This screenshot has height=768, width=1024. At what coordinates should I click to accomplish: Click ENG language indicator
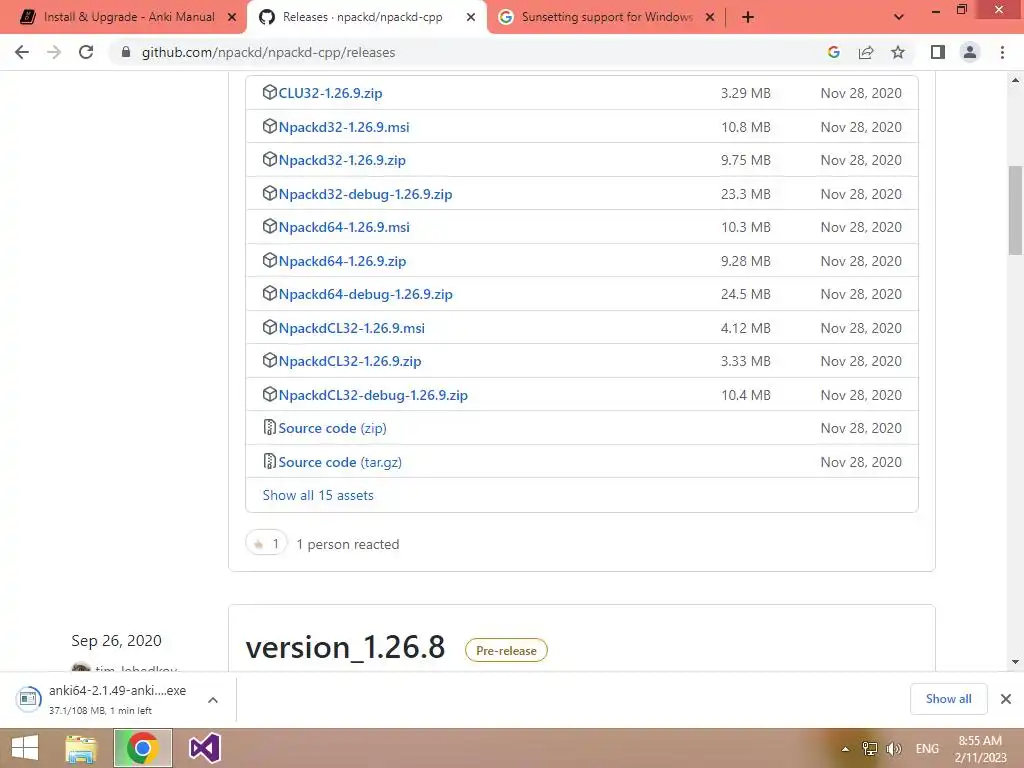click(x=927, y=748)
